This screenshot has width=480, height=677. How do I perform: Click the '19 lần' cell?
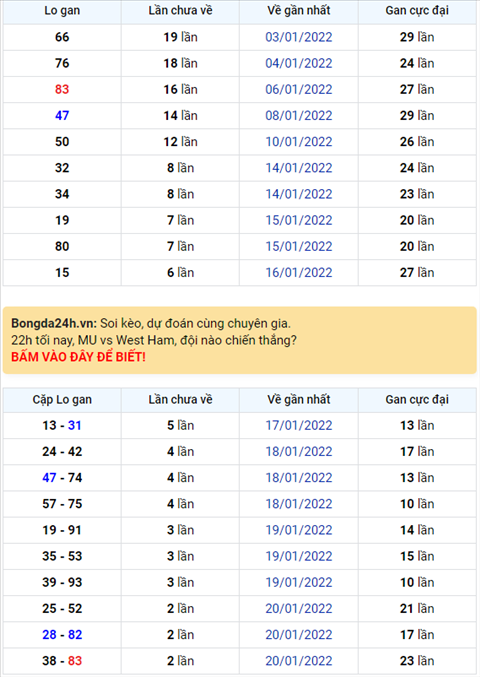tap(180, 37)
